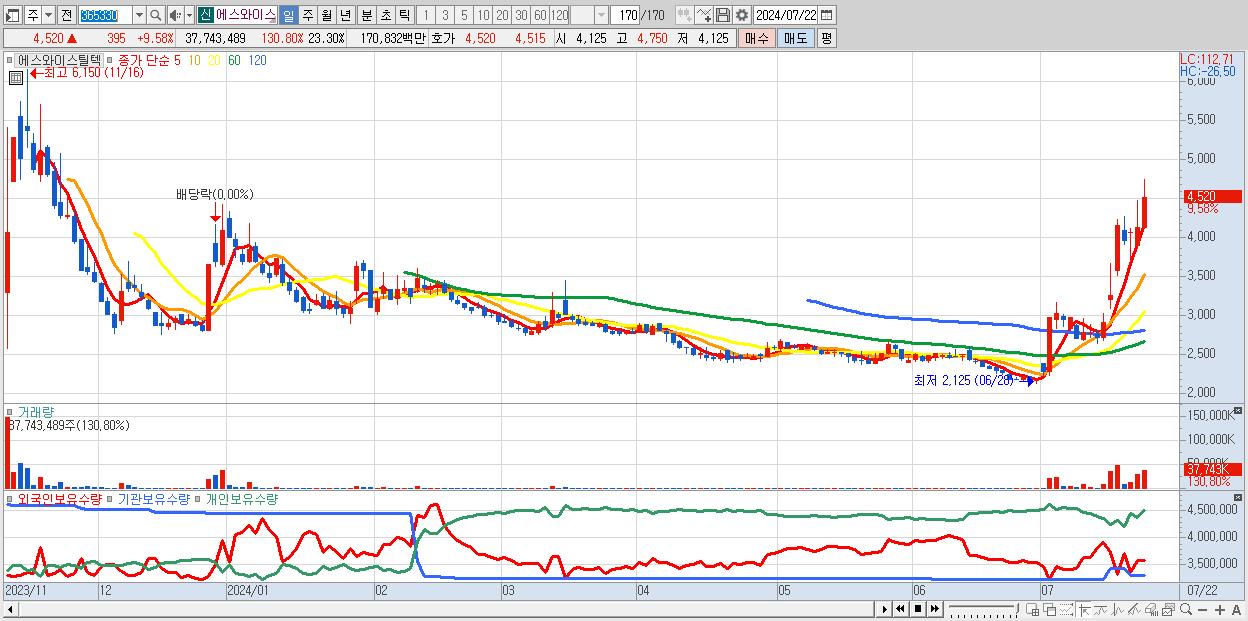Click 개인보유수량 indicator label
The image size is (1248, 621).
click(x=241, y=499)
